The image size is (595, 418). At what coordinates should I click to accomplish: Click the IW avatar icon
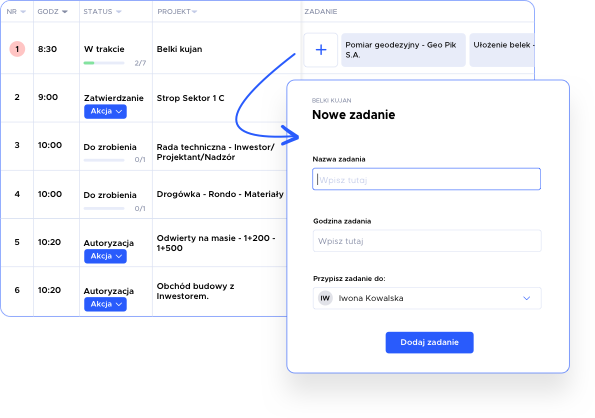[325, 298]
